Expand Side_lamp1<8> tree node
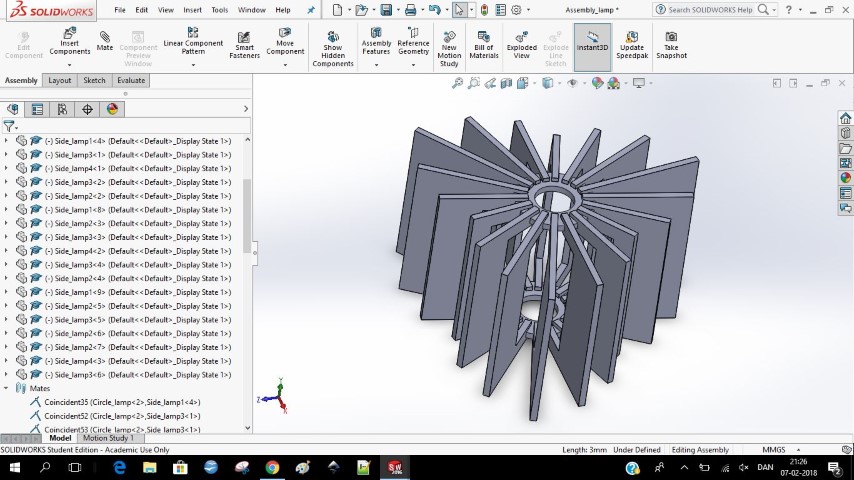Screen dimensions: 854x480 tap(6, 210)
